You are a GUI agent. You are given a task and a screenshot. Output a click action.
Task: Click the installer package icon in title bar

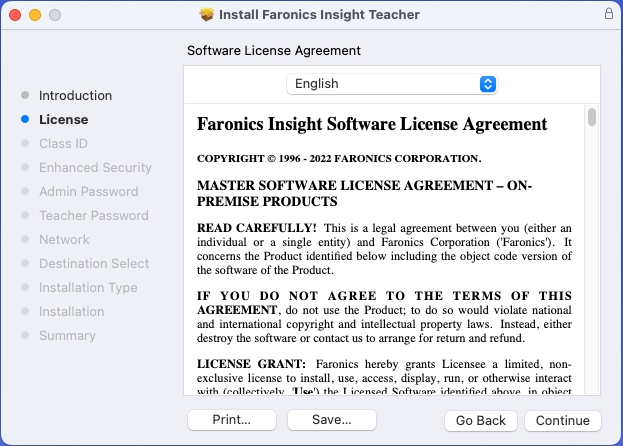tap(207, 15)
